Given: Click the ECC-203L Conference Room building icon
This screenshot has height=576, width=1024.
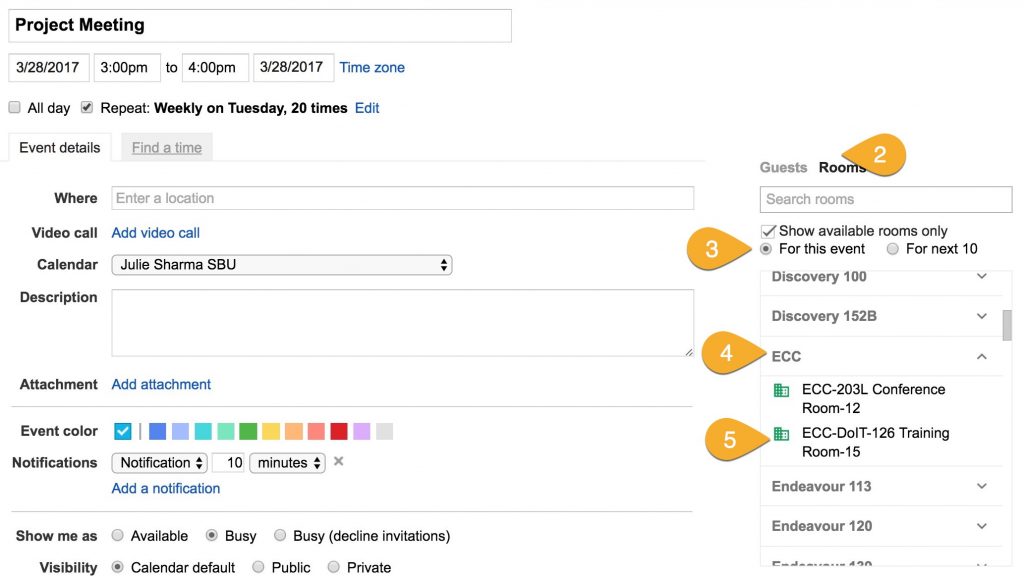Looking at the screenshot, I should click(782, 390).
